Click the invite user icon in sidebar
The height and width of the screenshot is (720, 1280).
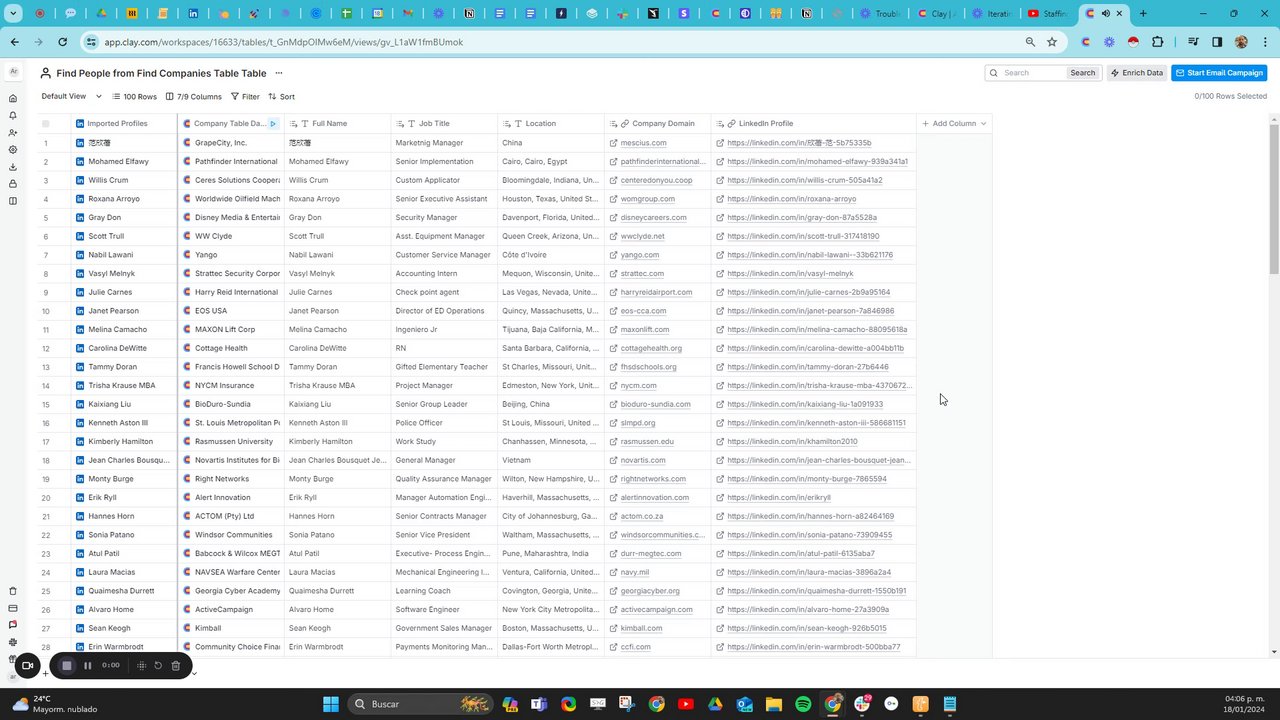pos(13,132)
